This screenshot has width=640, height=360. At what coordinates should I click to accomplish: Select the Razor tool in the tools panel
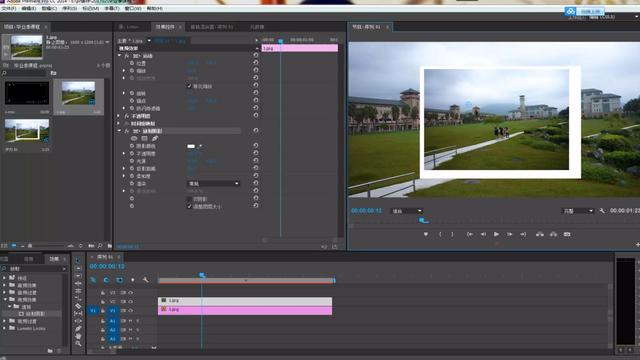(78, 306)
